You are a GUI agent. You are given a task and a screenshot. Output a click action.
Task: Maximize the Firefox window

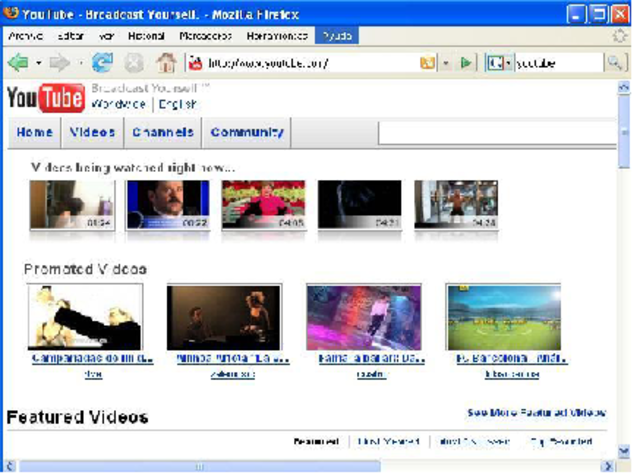tap(598, 15)
